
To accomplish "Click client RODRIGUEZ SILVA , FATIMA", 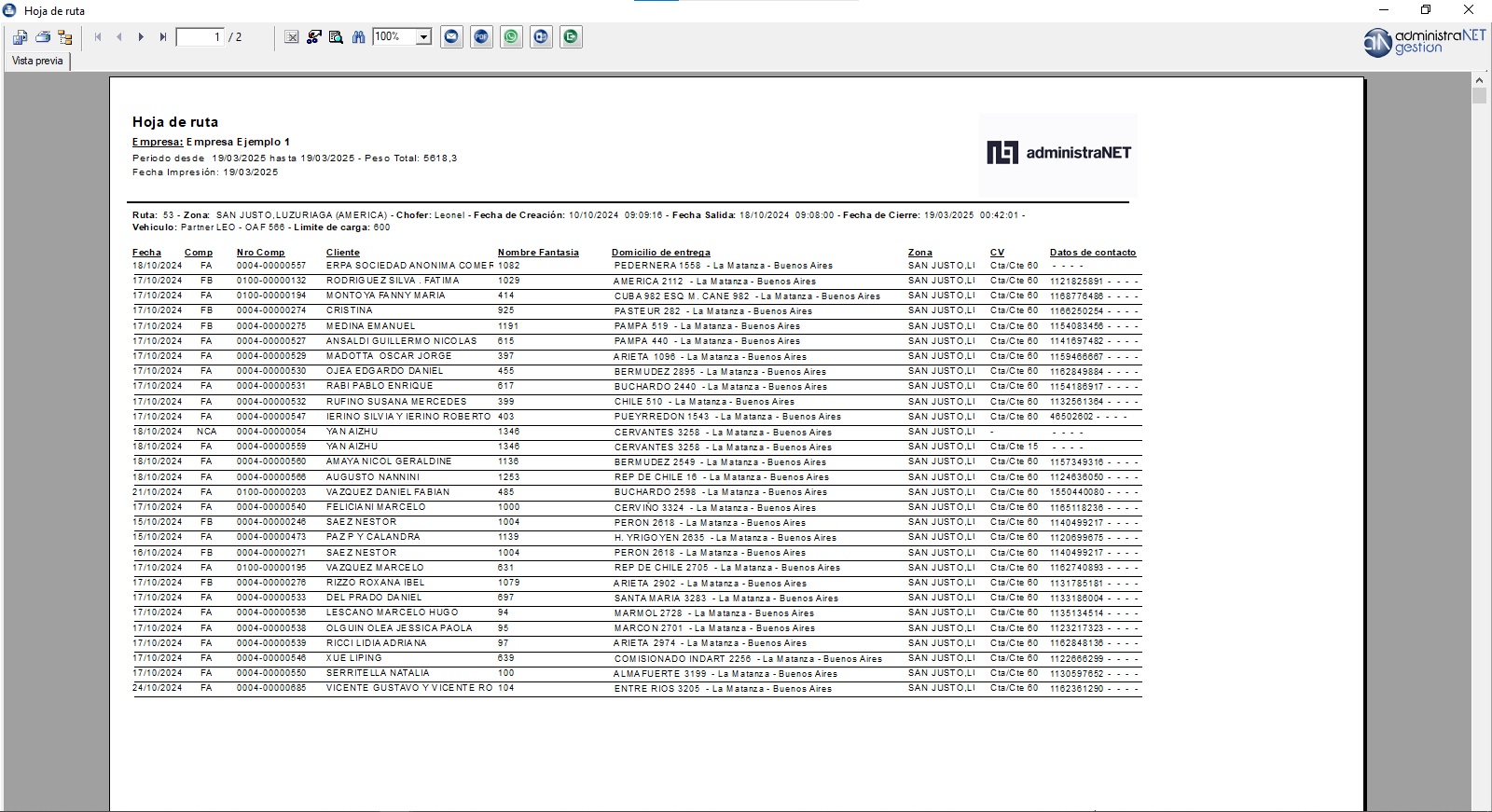I will click(x=393, y=281).
